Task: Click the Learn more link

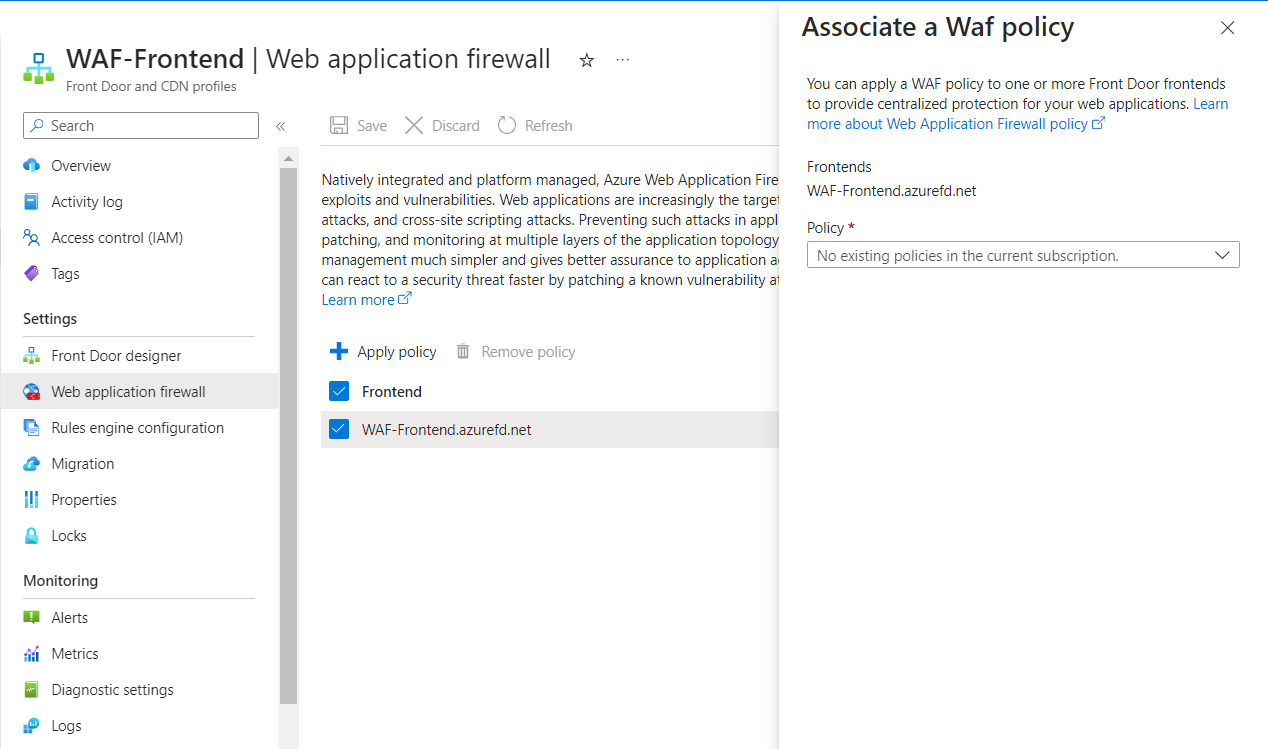Action: click(x=360, y=299)
